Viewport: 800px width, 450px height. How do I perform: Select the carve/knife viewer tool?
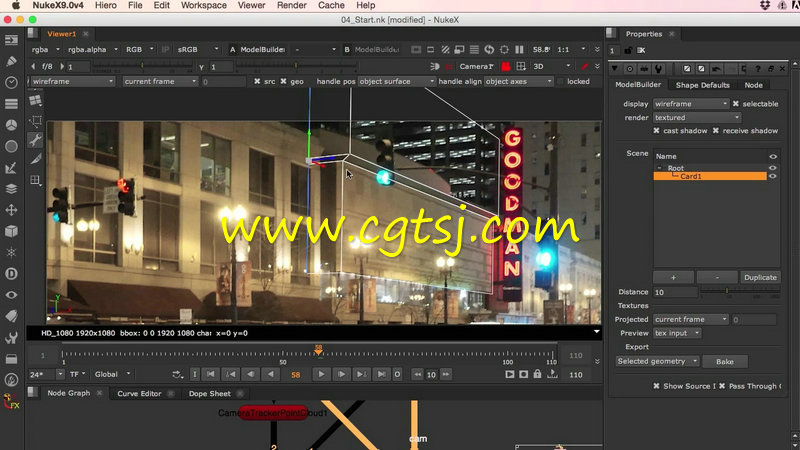point(35,160)
